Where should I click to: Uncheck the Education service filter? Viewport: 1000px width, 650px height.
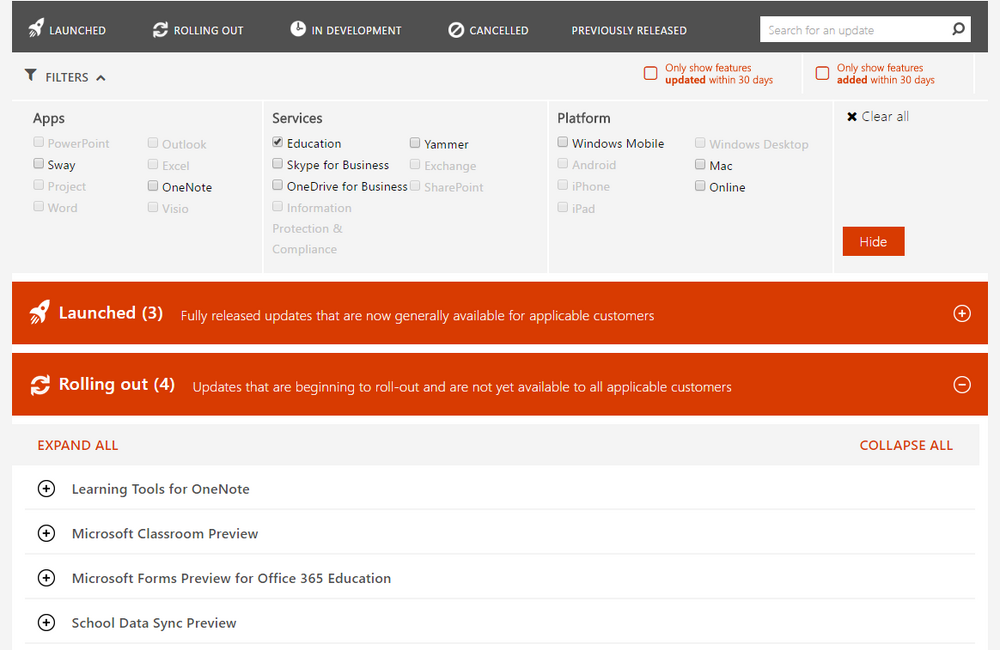click(x=277, y=142)
